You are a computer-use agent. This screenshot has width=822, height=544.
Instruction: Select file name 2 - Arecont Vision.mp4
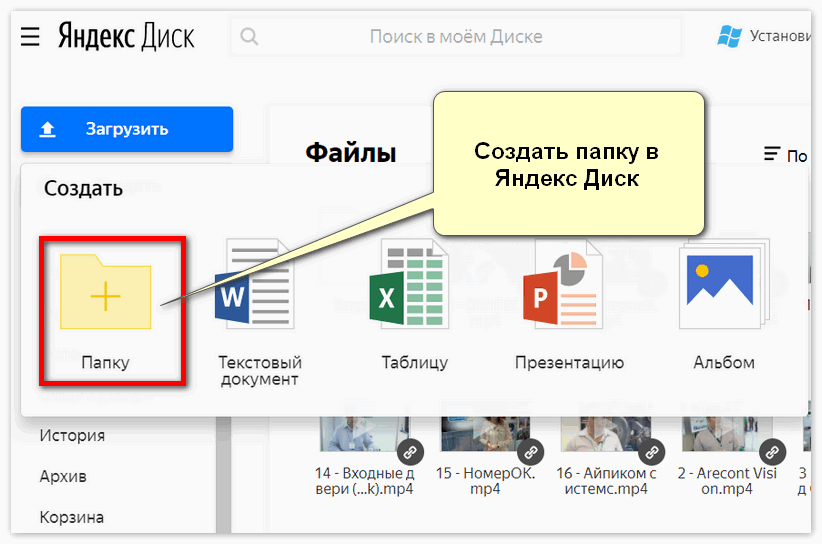727,481
